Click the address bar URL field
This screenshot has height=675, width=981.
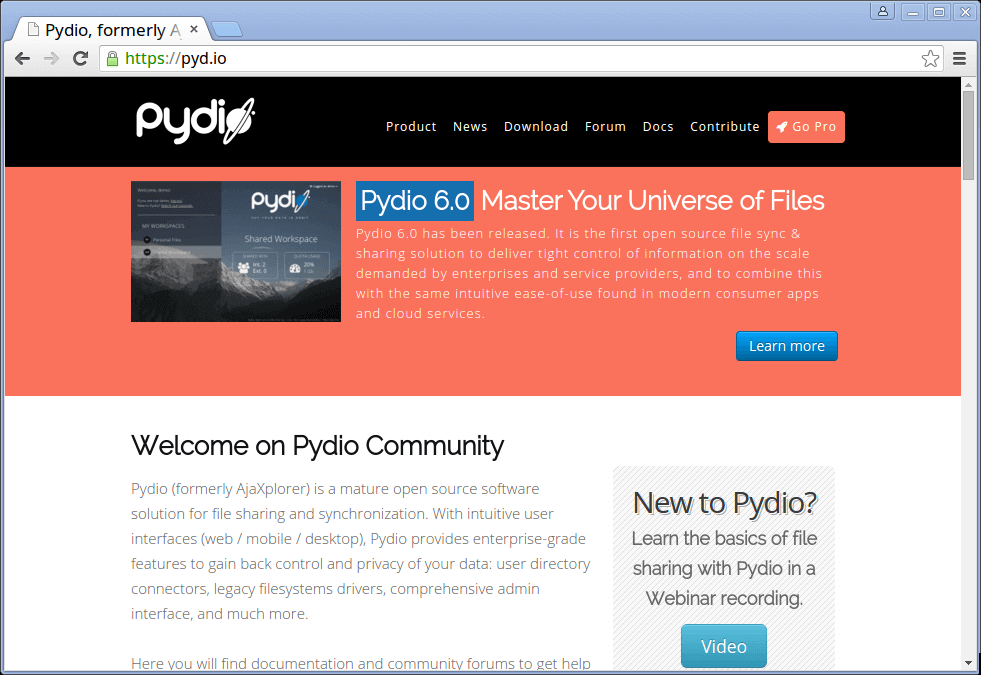pos(519,59)
